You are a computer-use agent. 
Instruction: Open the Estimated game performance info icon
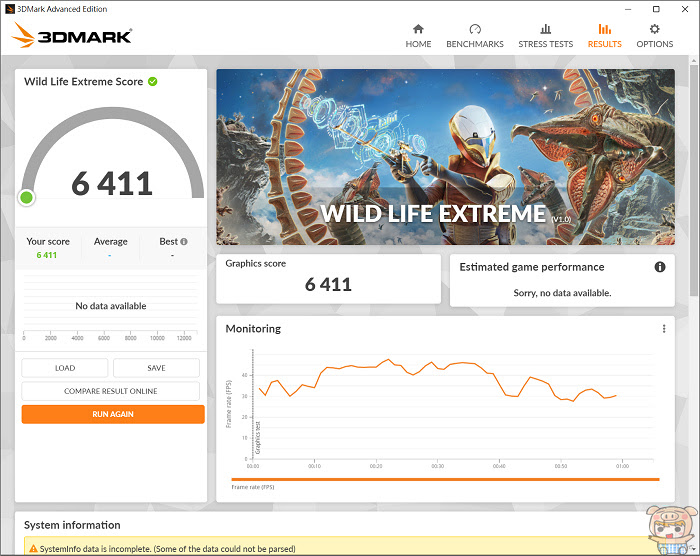point(660,267)
